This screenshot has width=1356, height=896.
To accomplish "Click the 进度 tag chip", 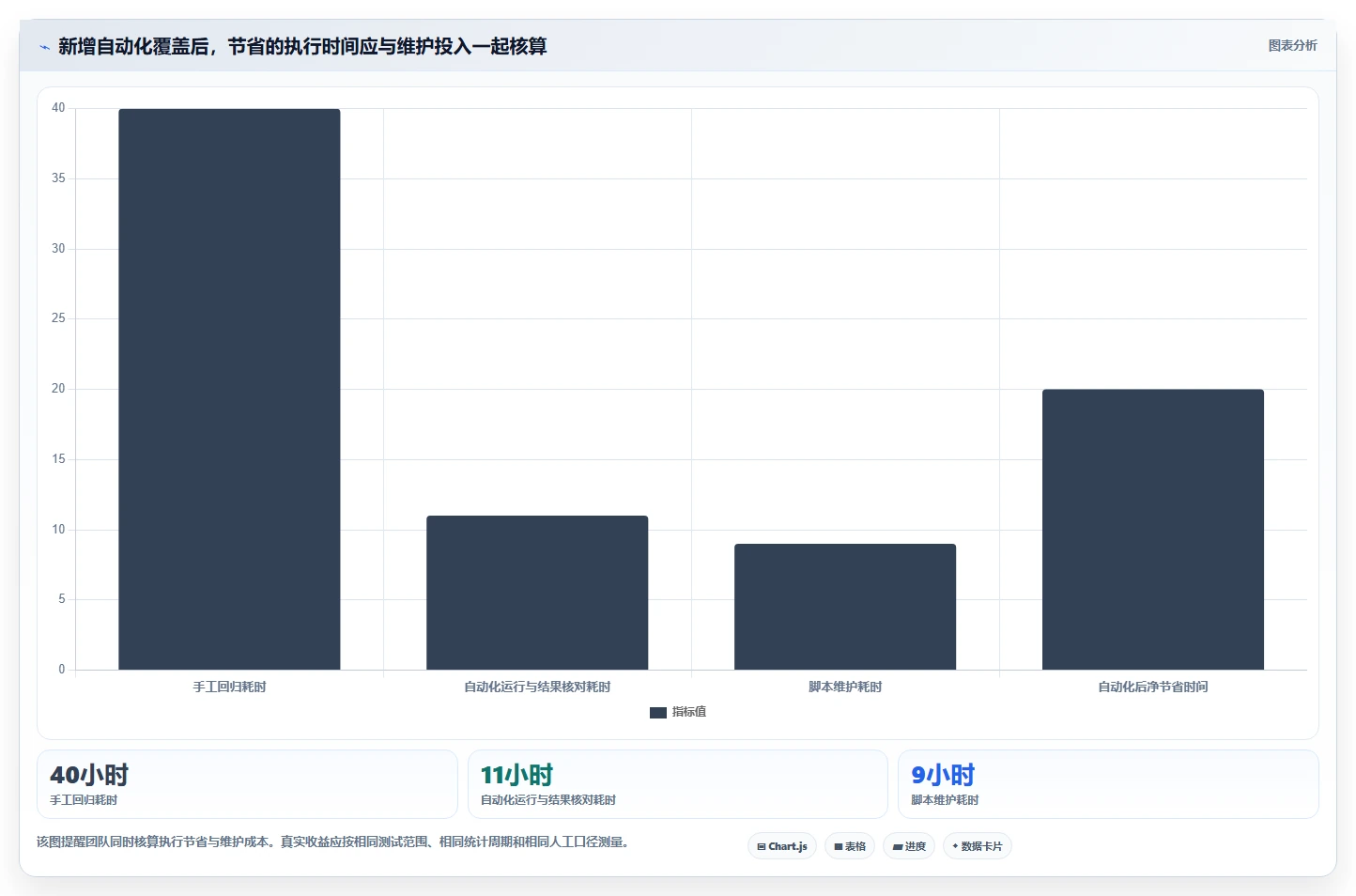I will click(x=909, y=846).
